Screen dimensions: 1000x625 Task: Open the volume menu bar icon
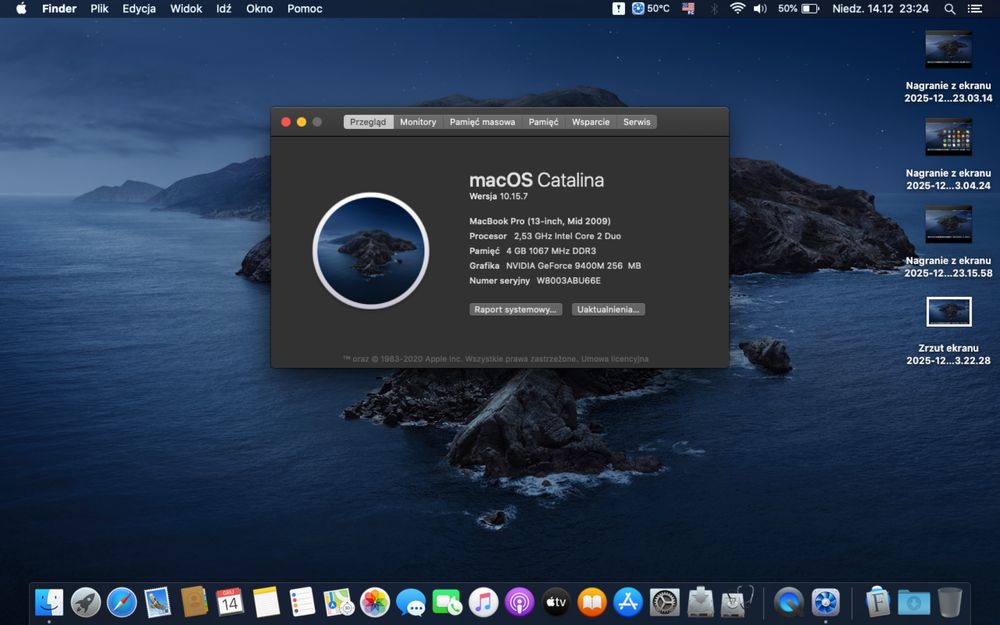point(760,8)
